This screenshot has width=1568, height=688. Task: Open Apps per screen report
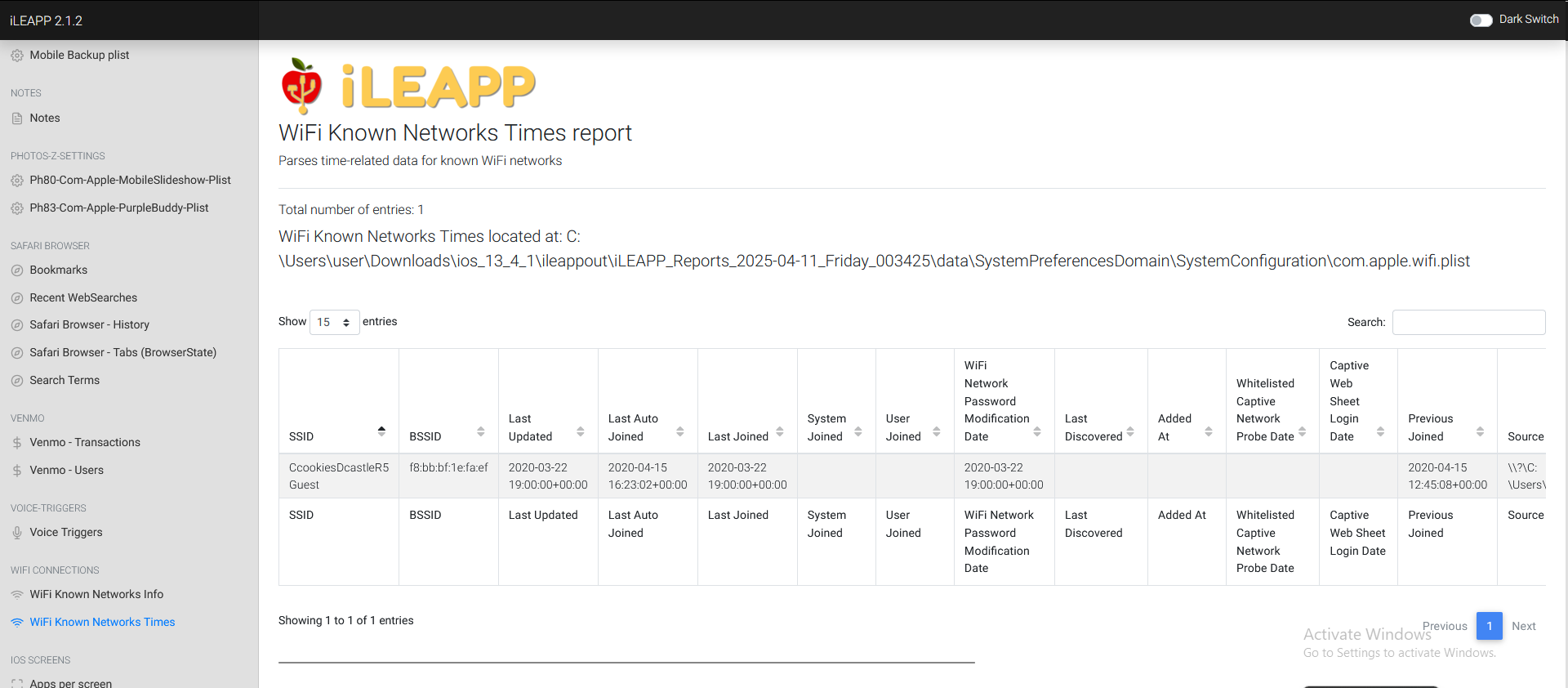point(70,684)
